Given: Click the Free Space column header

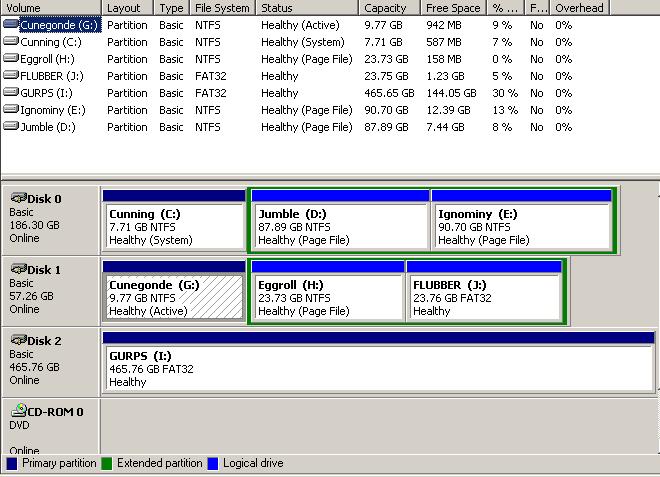Looking at the screenshot, I should tap(450, 8).
